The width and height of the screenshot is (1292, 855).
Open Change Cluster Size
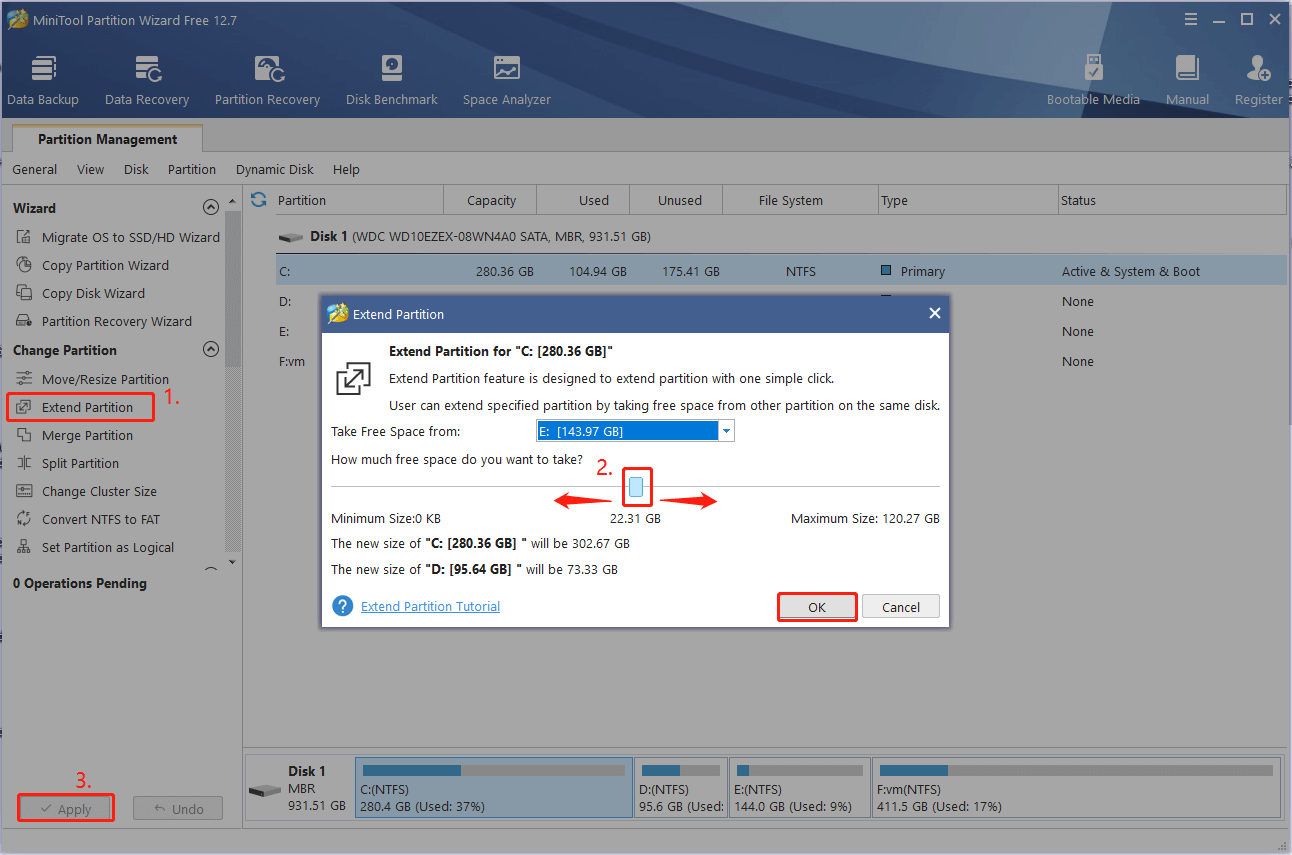tap(86, 491)
